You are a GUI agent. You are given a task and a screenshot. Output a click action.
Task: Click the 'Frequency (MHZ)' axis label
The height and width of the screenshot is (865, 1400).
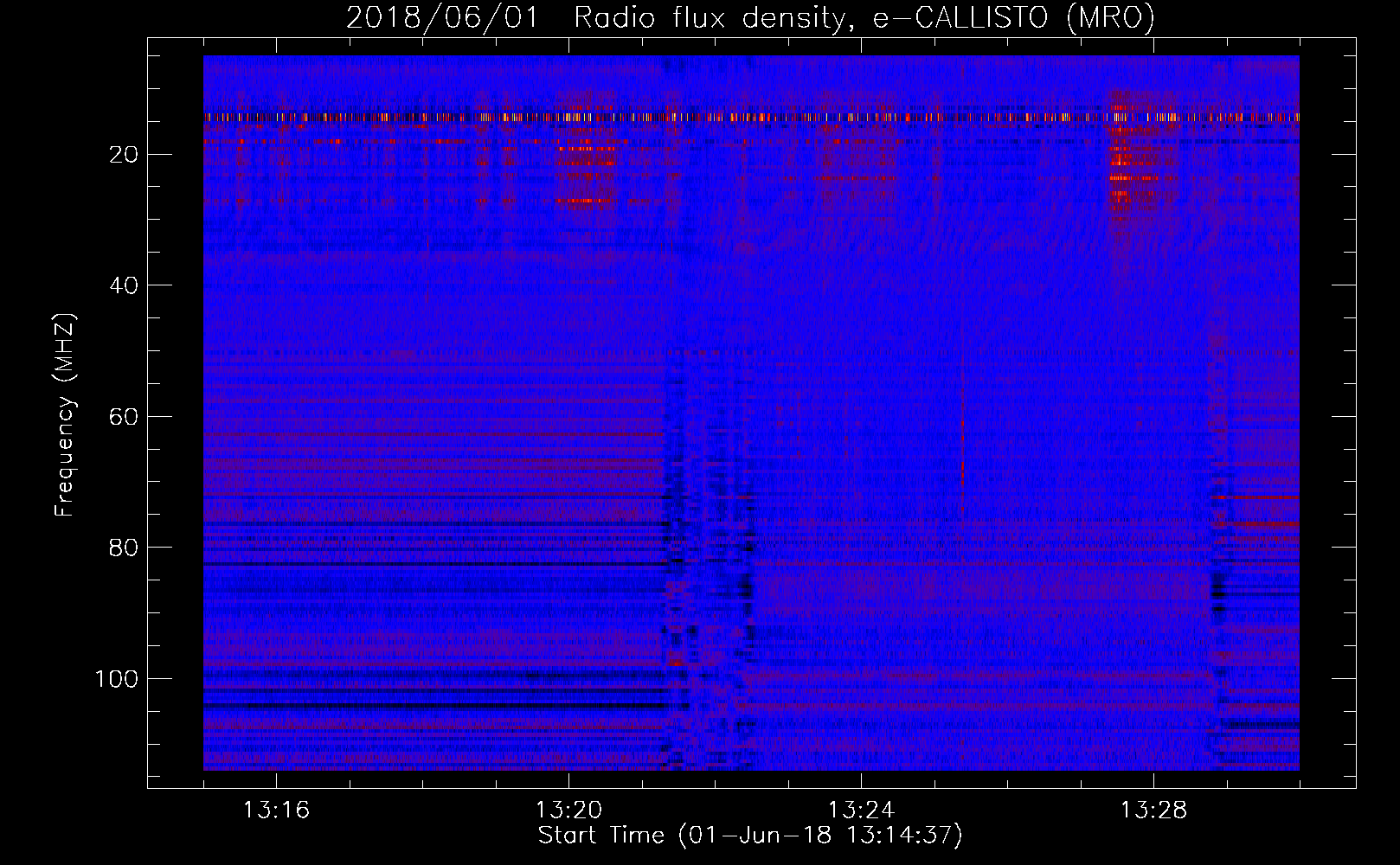pyautogui.click(x=66, y=415)
